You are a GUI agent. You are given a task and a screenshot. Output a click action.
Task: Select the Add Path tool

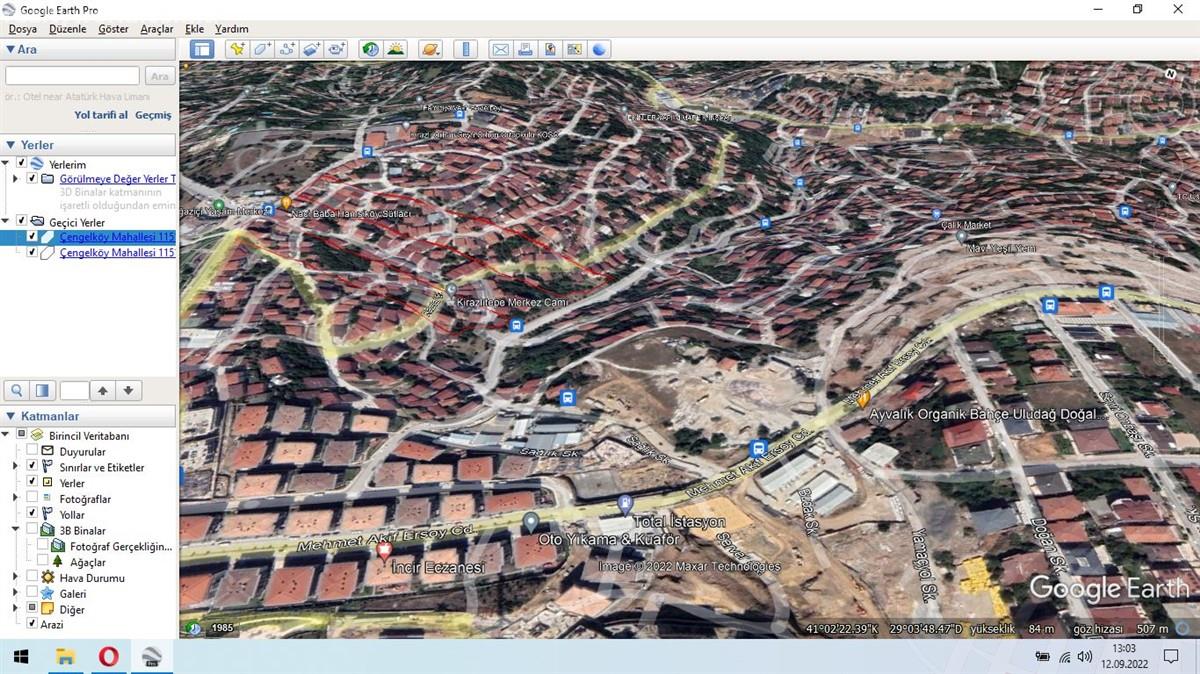click(x=287, y=49)
